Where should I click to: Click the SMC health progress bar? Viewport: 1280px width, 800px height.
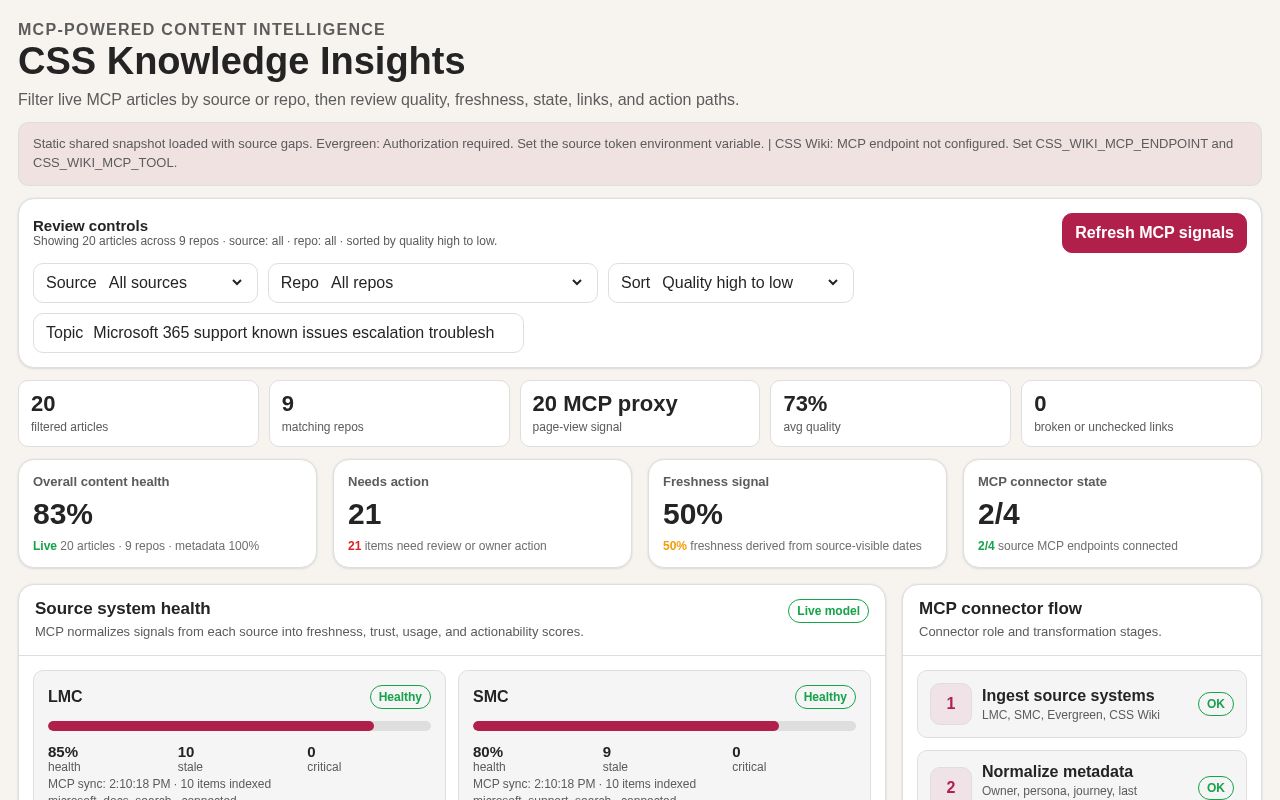pyautogui.click(x=664, y=726)
